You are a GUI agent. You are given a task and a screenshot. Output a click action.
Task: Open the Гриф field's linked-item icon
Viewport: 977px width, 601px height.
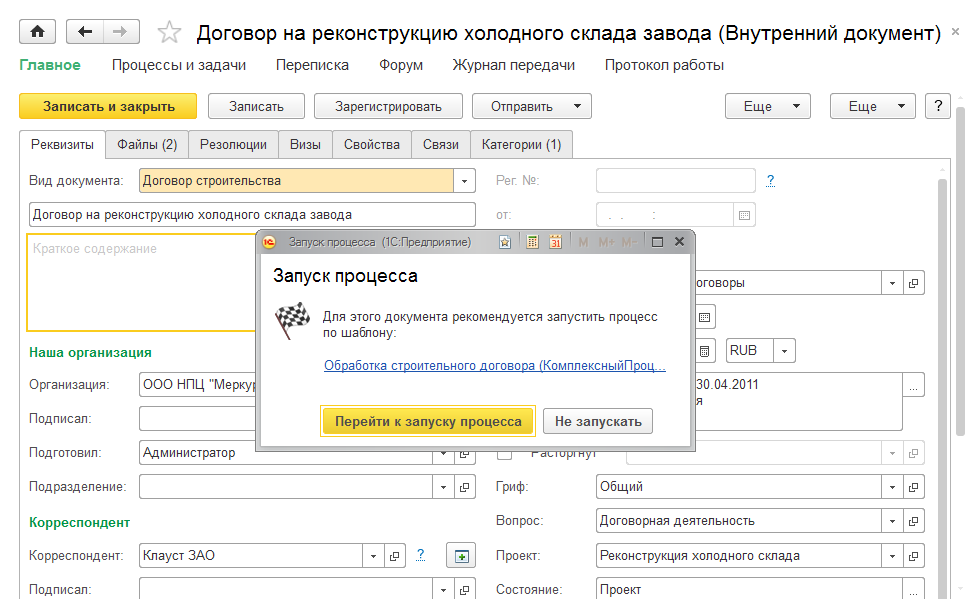[914, 487]
